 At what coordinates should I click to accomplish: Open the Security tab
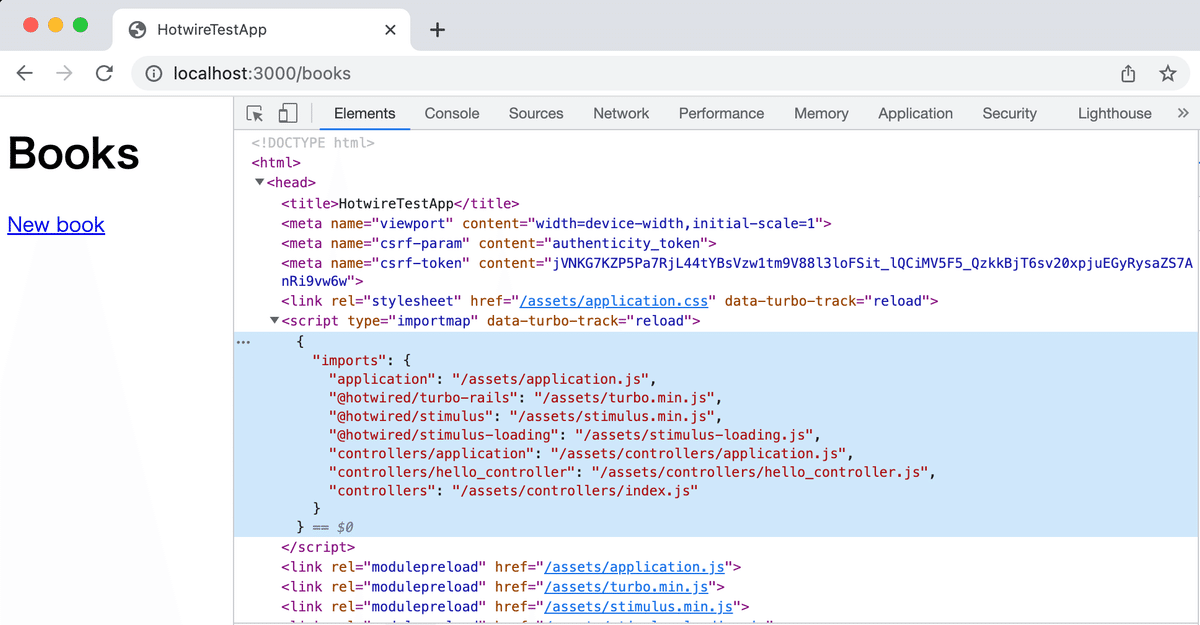click(1009, 113)
